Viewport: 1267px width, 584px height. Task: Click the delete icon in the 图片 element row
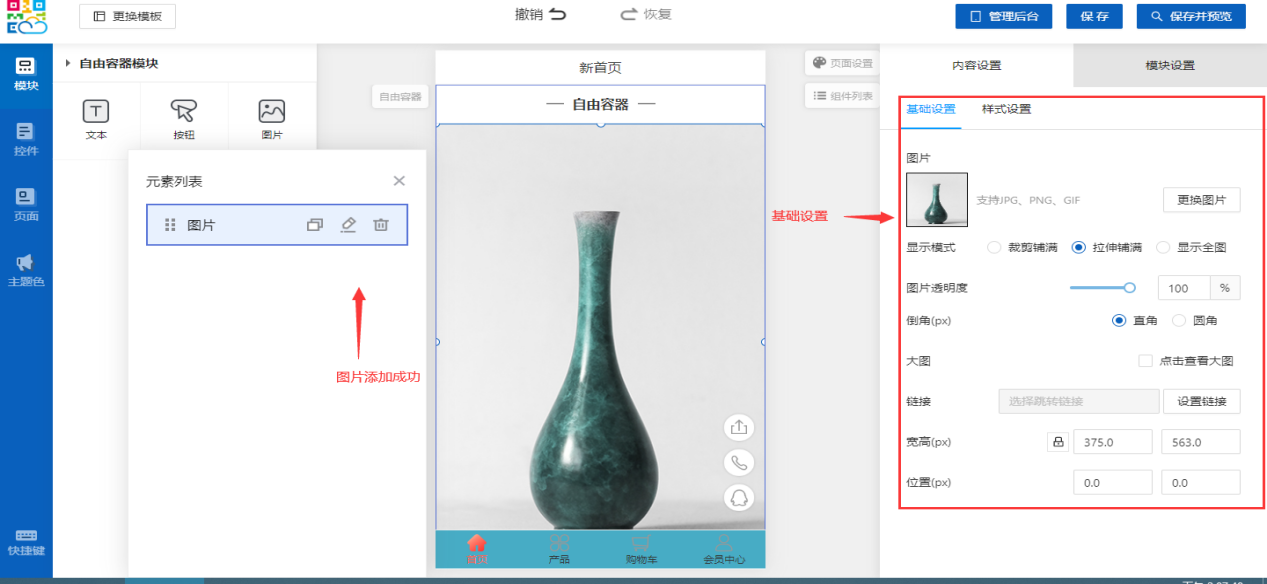click(381, 225)
